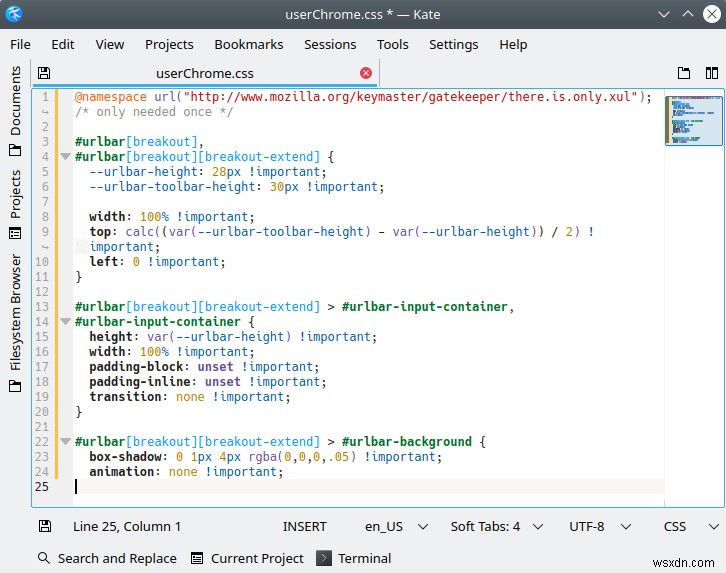Collapse the code fold at line 4
Screen dimensions: 726x573
(65, 156)
